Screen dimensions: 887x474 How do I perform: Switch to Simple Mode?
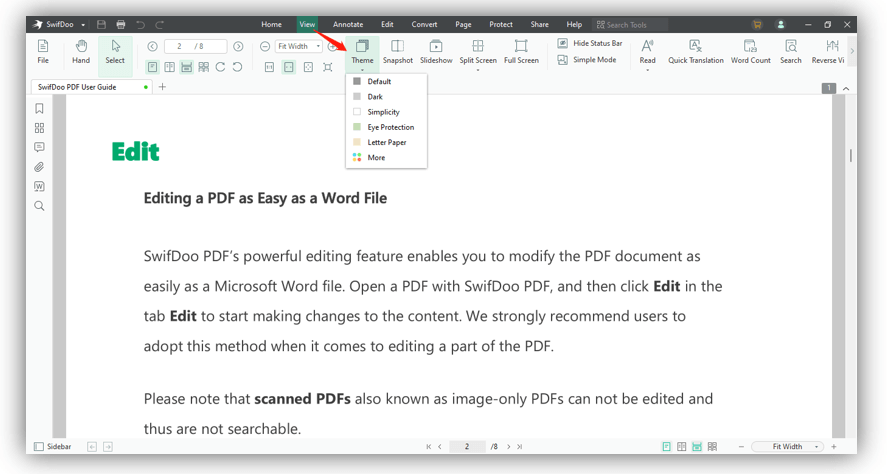(x=587, y=59)
